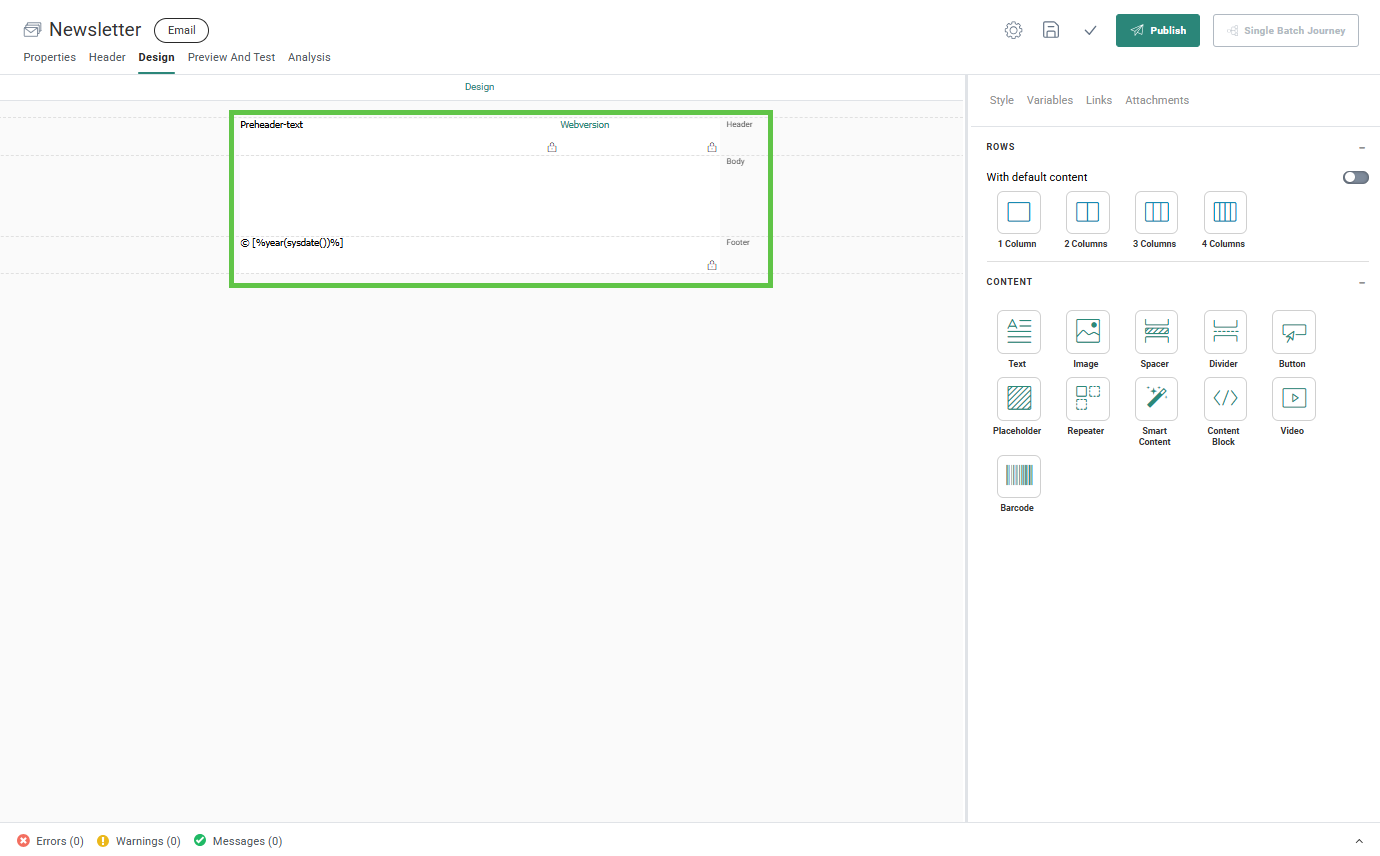This screenshot has height=856, width=1380.
Task: Switch to the Preview And Test tab
Action: coord(231,57)
